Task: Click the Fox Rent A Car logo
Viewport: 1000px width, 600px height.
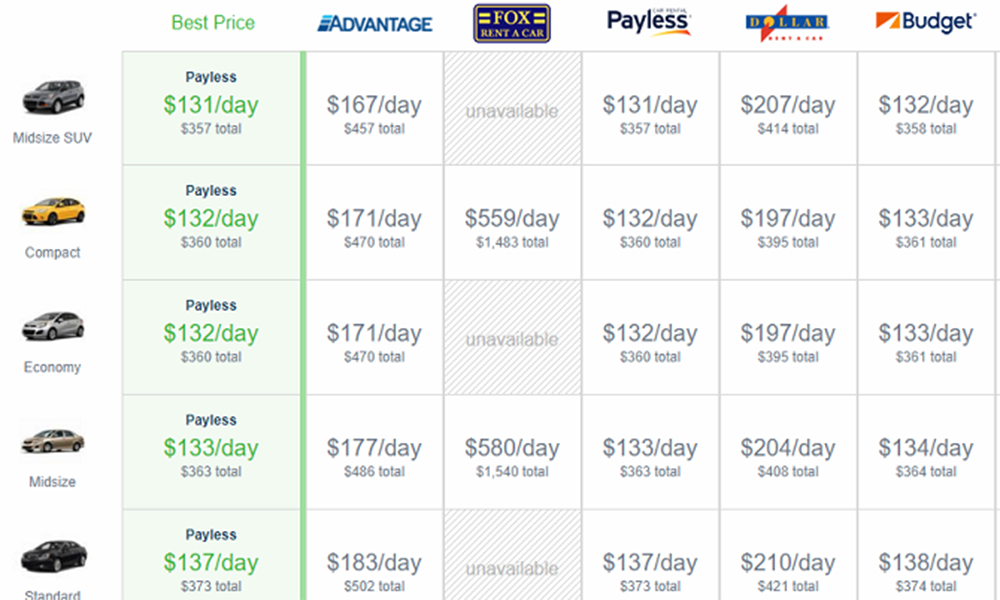Action: click(x=512, y=23)
